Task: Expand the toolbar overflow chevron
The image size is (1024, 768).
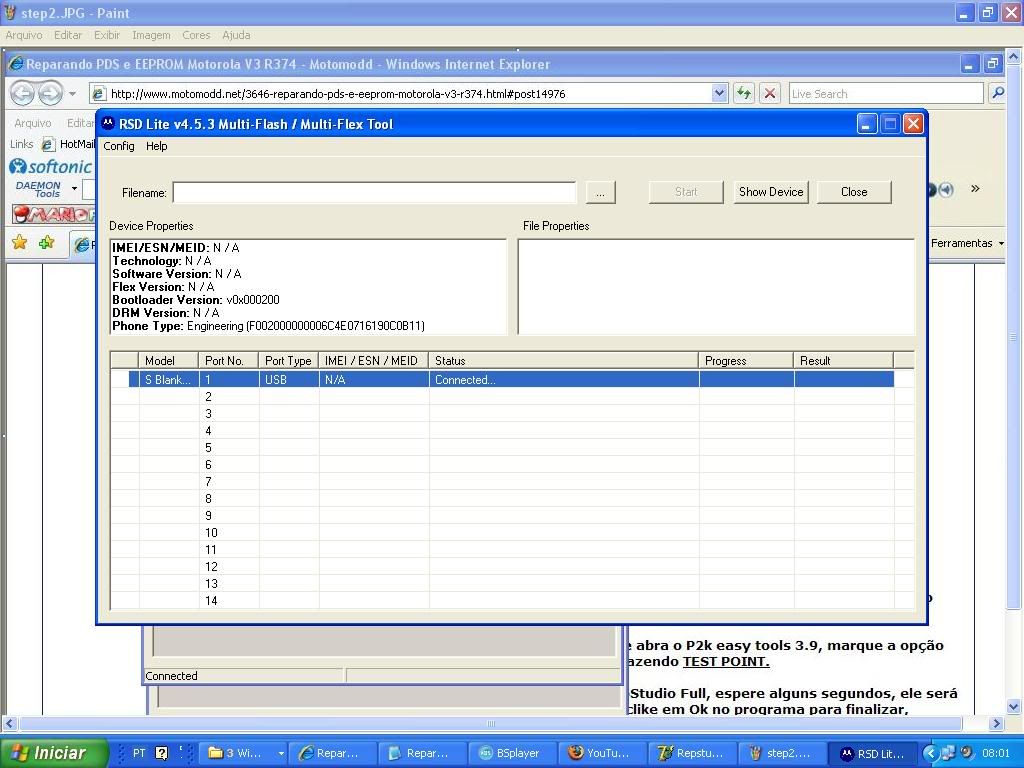Action: [x=975, y=189]
